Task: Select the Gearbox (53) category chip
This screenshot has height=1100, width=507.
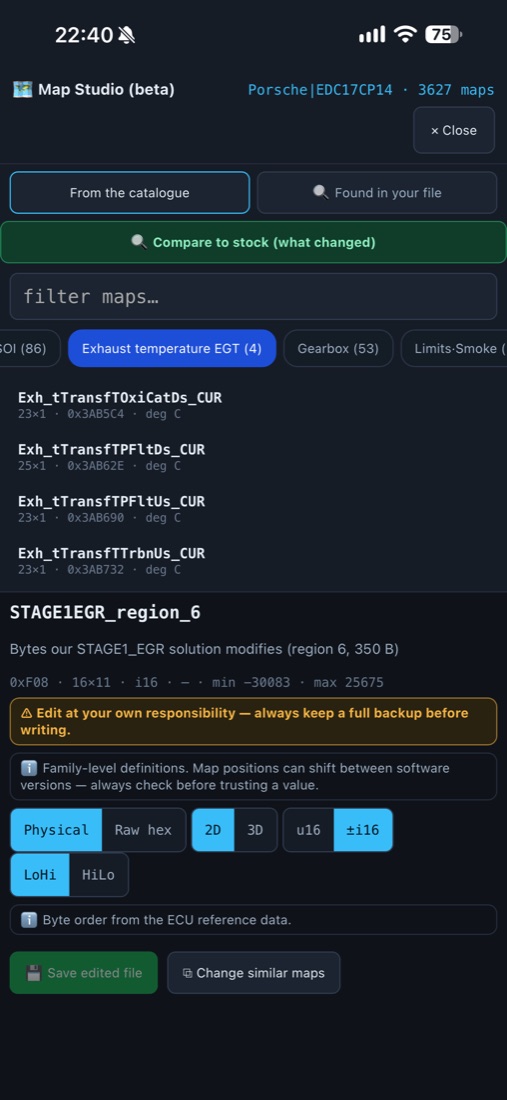Action: coord(338,349)
